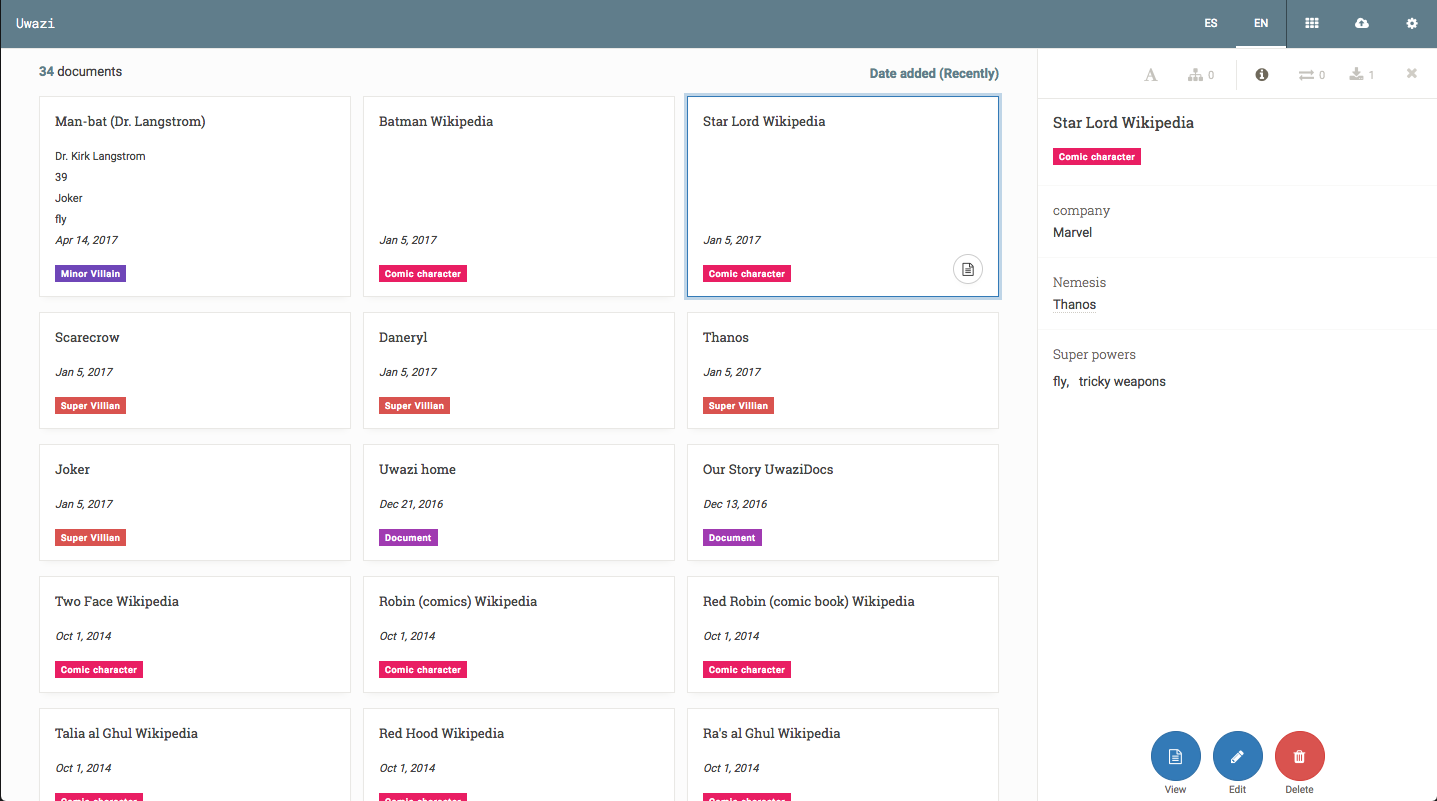Open the connections arrows tab
Screen dimensions: 1437x801
tap(1312, 74)
